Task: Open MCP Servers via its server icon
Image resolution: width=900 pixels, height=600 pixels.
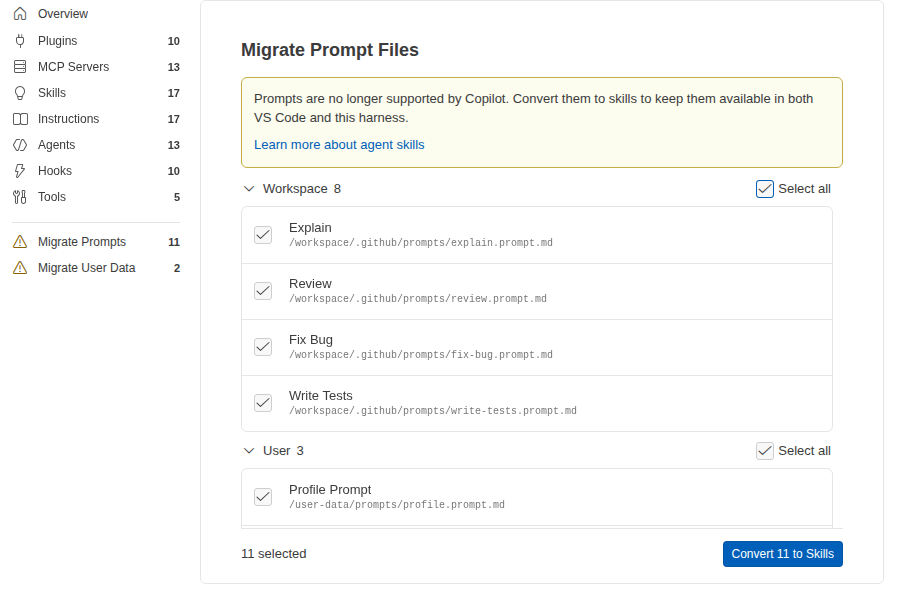Action: [20, 67]
